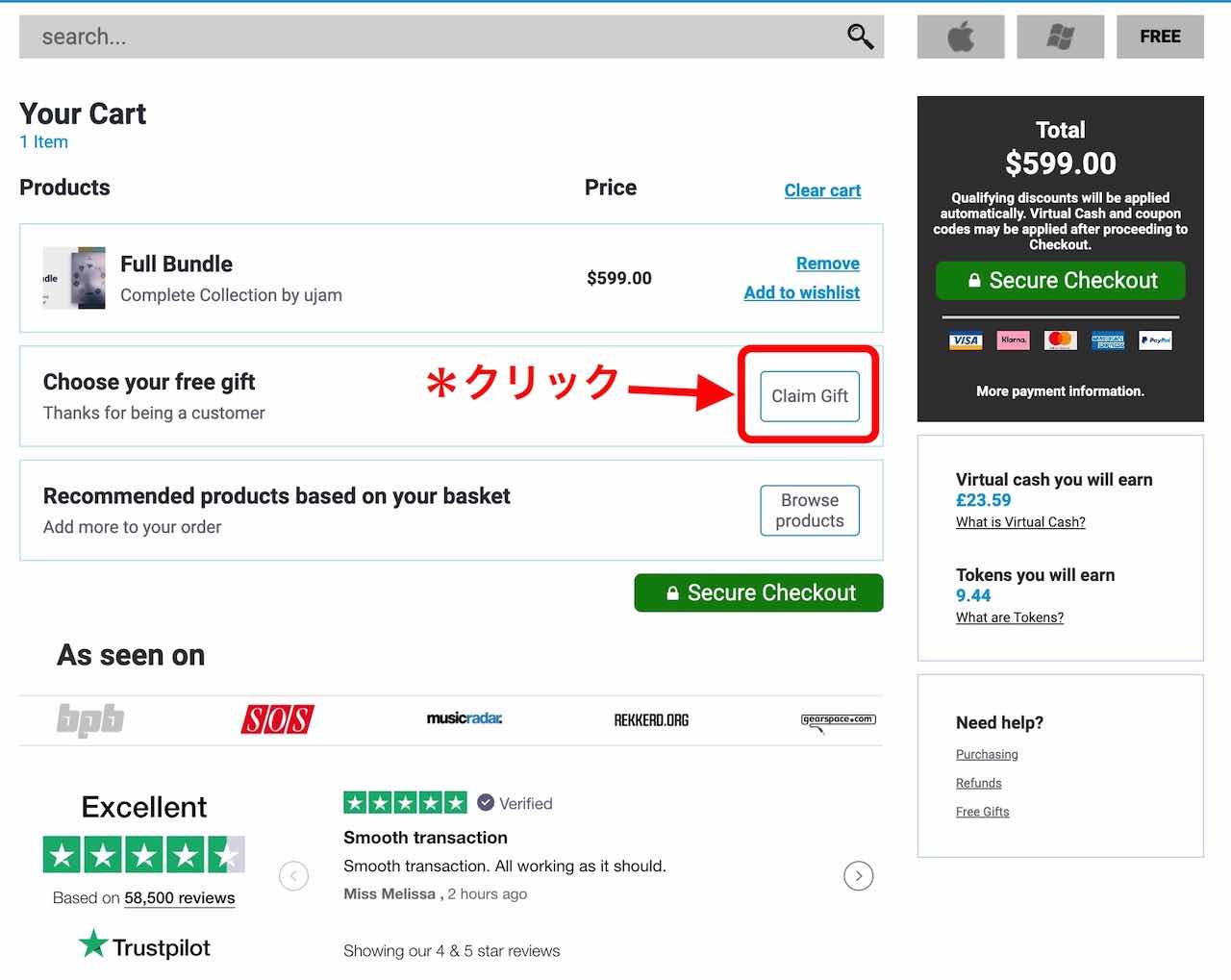
Task: Select the Windows platform filter icon
Action: [x=1060, y=37]
